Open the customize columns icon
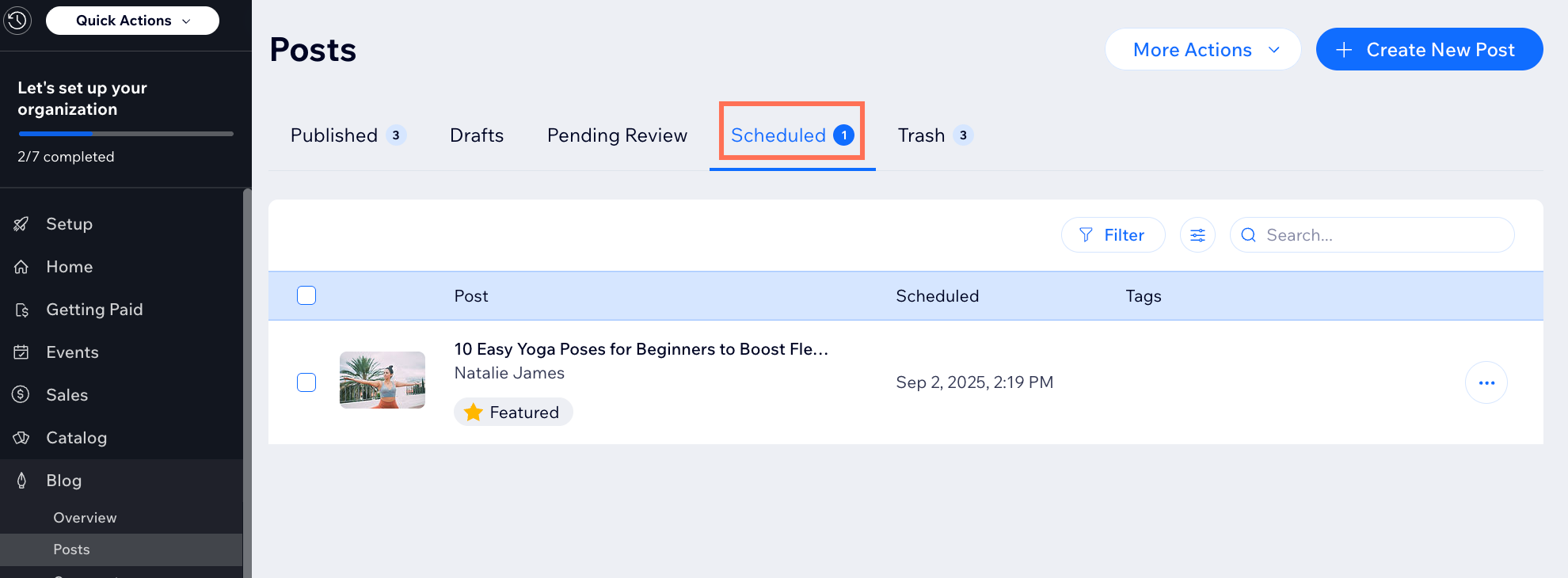The width and height of the screenshot is (1568, 578). click(x=1197, y=235)
